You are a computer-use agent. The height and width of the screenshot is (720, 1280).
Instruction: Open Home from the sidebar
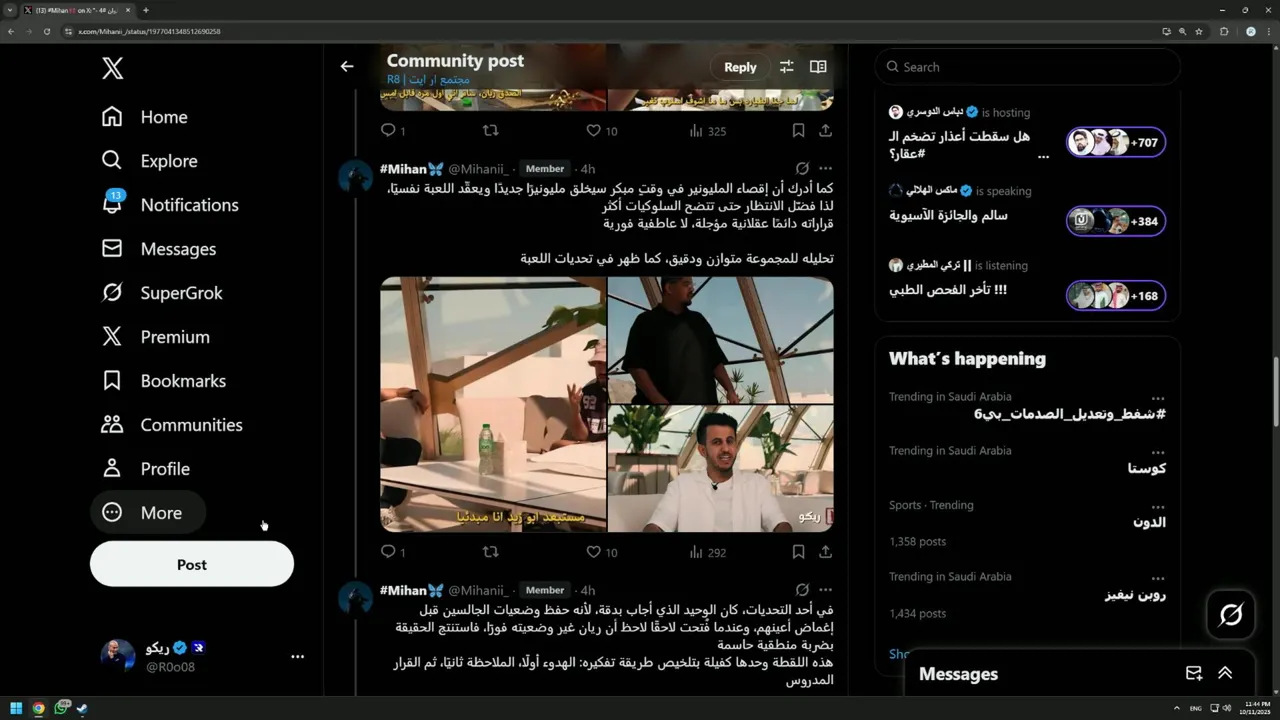point(144,117)
